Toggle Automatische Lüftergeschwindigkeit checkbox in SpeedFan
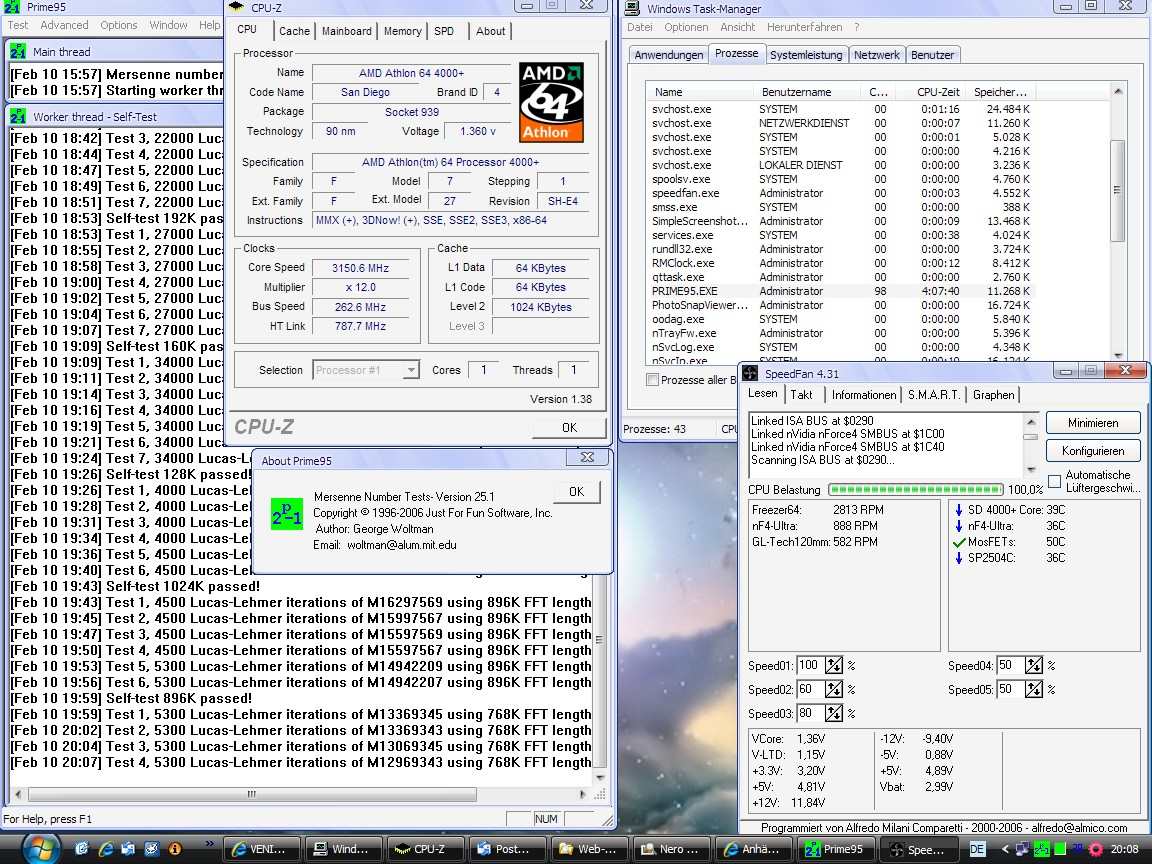Viewport: 1152px width, 864px height. click(x=1054, y=482)
